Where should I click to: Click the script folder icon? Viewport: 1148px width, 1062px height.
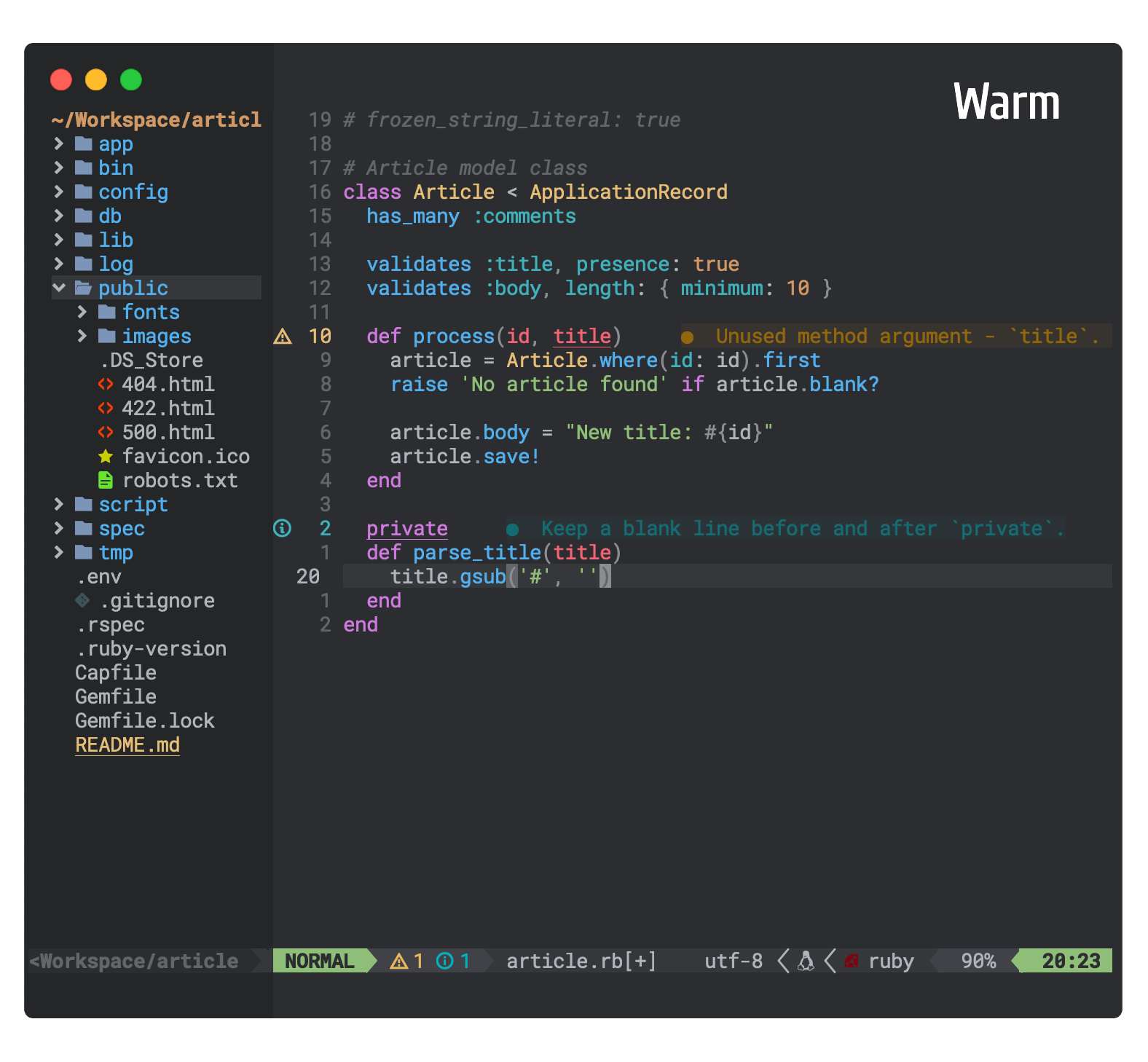(84, 504)
